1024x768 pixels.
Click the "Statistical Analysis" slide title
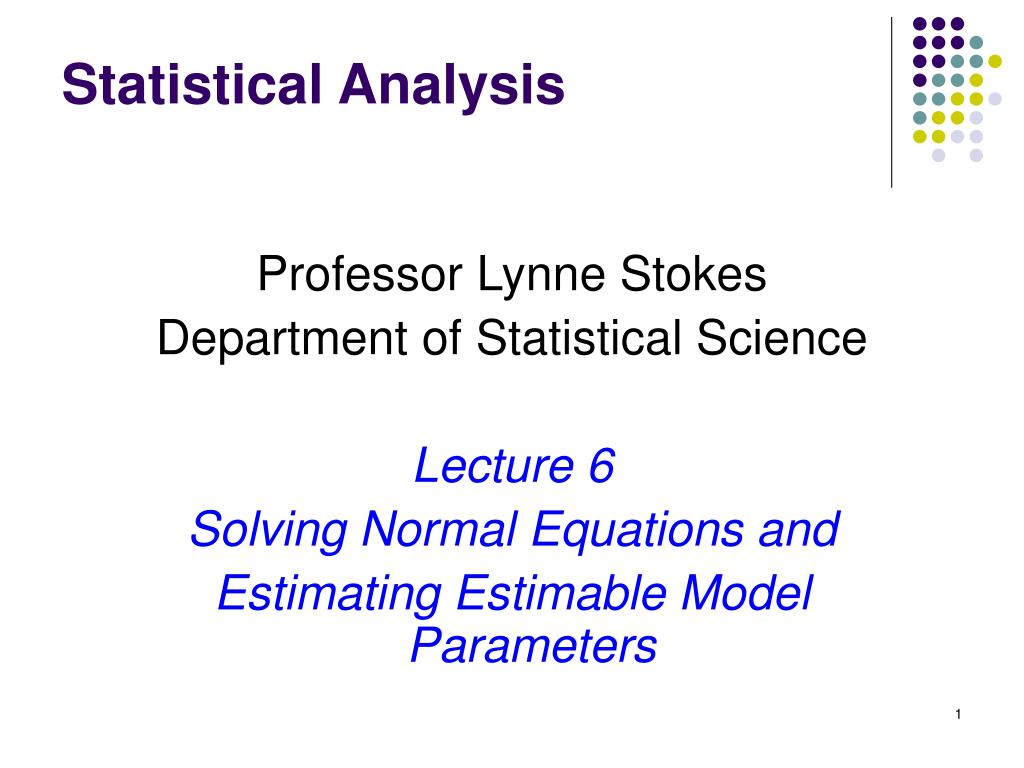click(313, 86)
